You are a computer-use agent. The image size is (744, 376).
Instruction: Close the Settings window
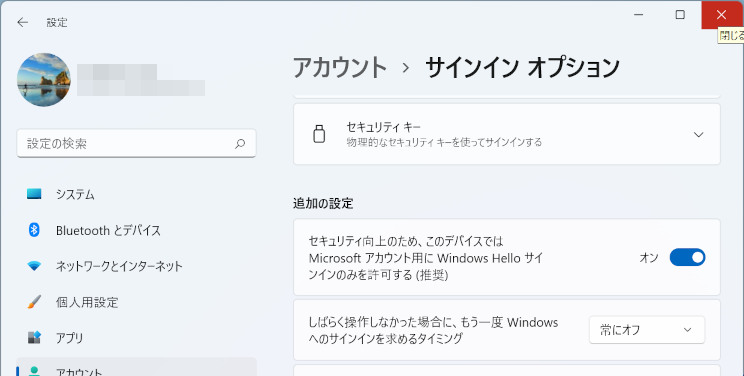coord(722,15)
